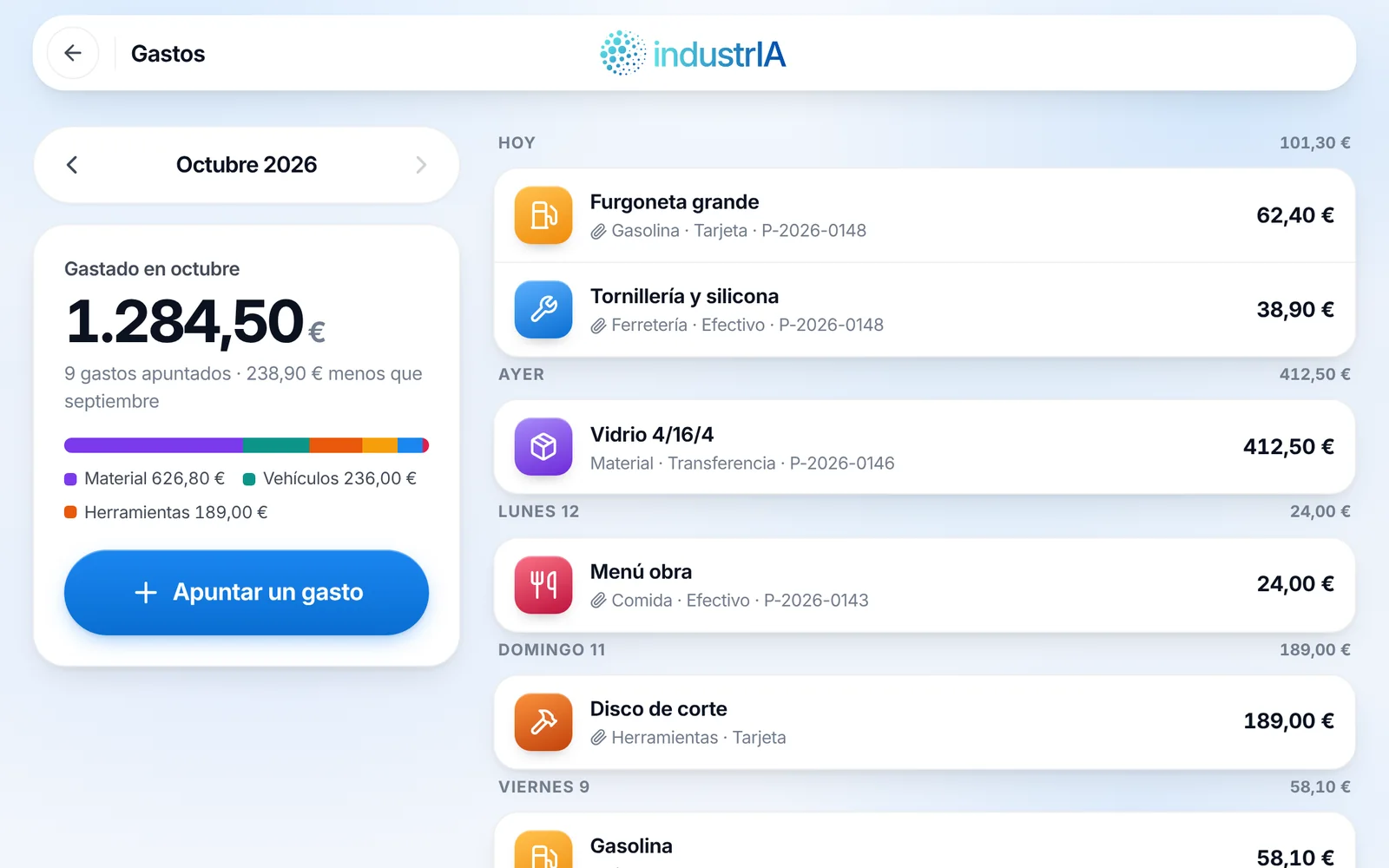1389x868 pixels.
Task: Select the Herramientas 189,00 € legend entry
Action: 166,513
